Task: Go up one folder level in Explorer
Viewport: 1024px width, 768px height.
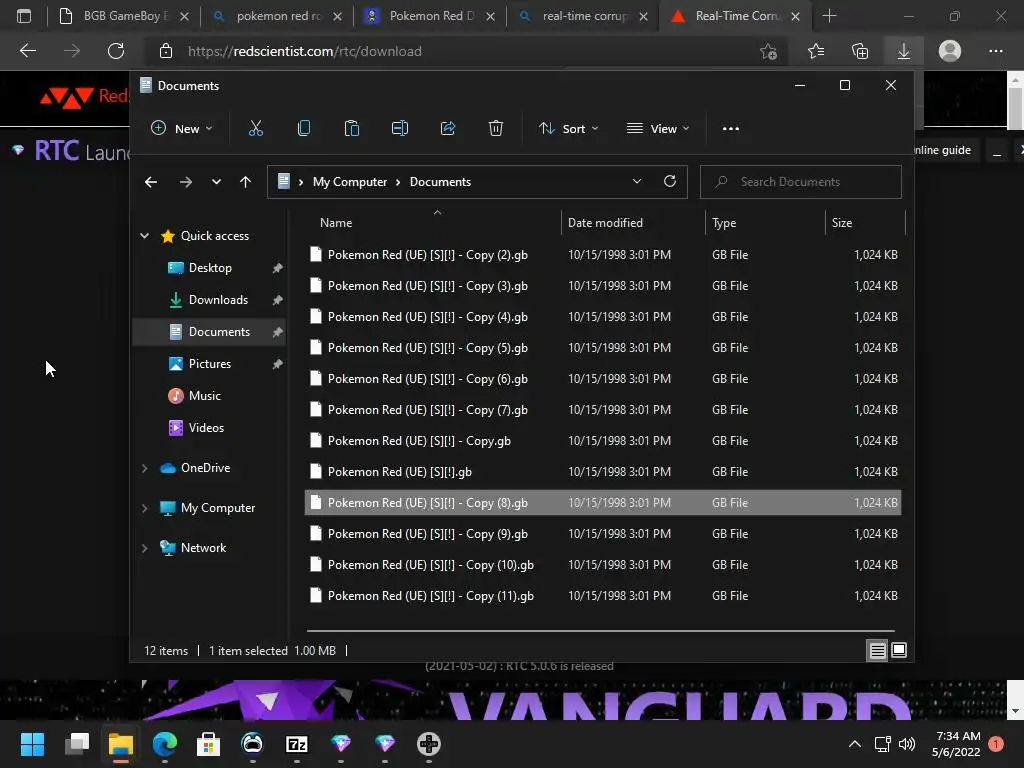Action: coord(245,182)
